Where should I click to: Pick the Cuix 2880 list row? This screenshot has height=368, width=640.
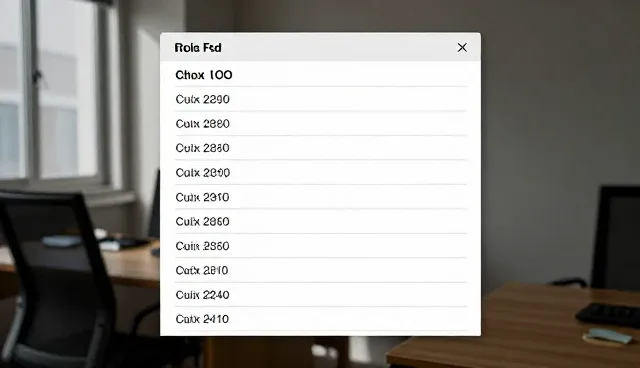(320, 124)
